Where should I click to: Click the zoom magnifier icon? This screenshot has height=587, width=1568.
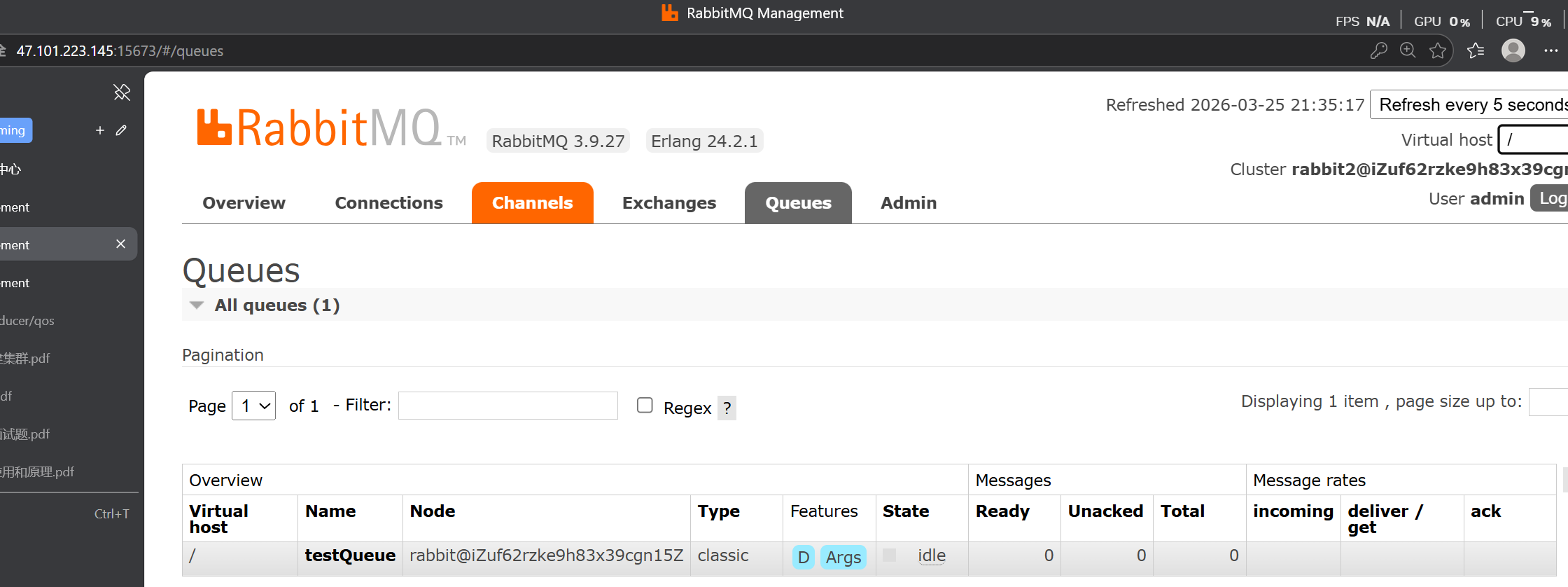pyautogui.click(x=1408, y=50)
